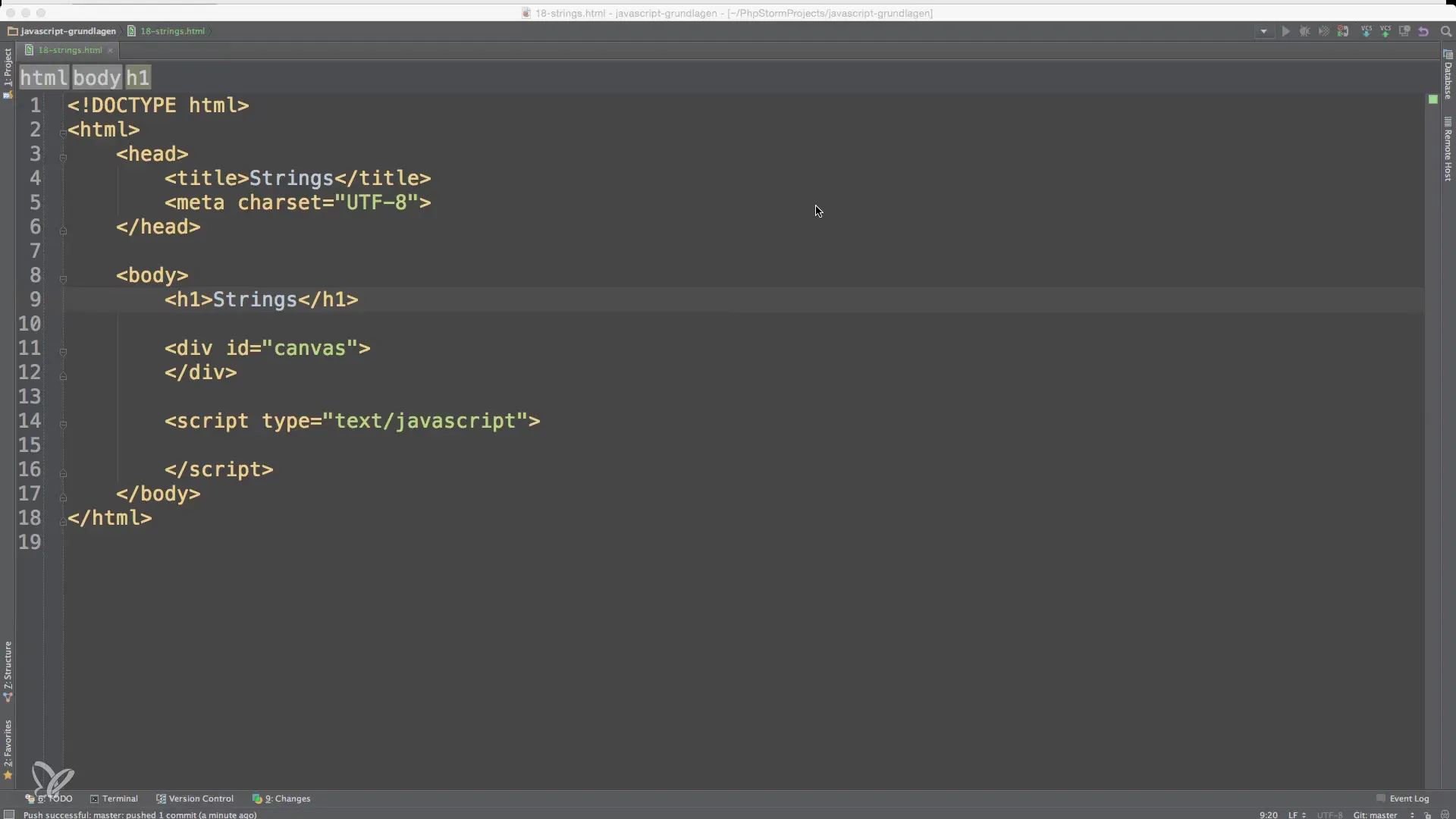1456x819 pixels.
Task: Click line number 19 in gutter
Action: 30,542
